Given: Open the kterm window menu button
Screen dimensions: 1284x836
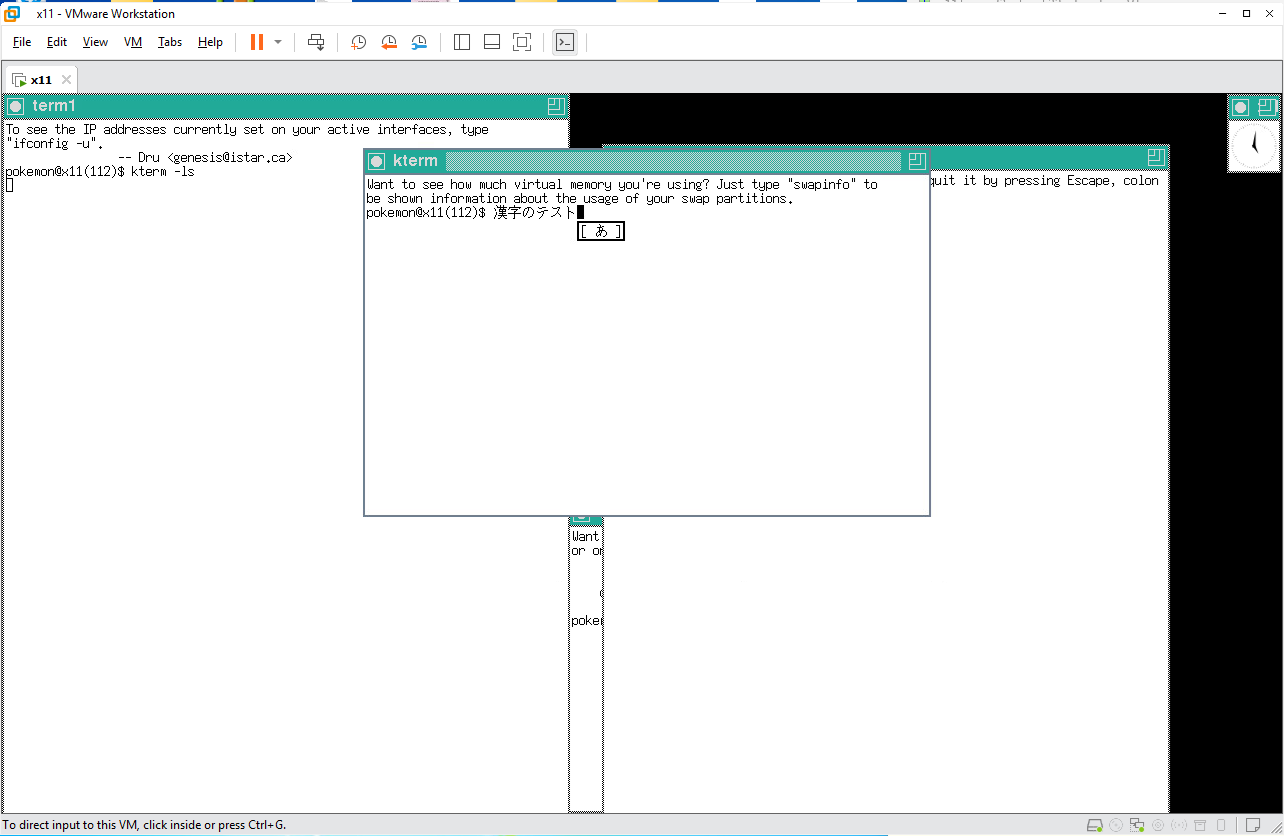Looking at the screenshot, I should click(376, 161).
